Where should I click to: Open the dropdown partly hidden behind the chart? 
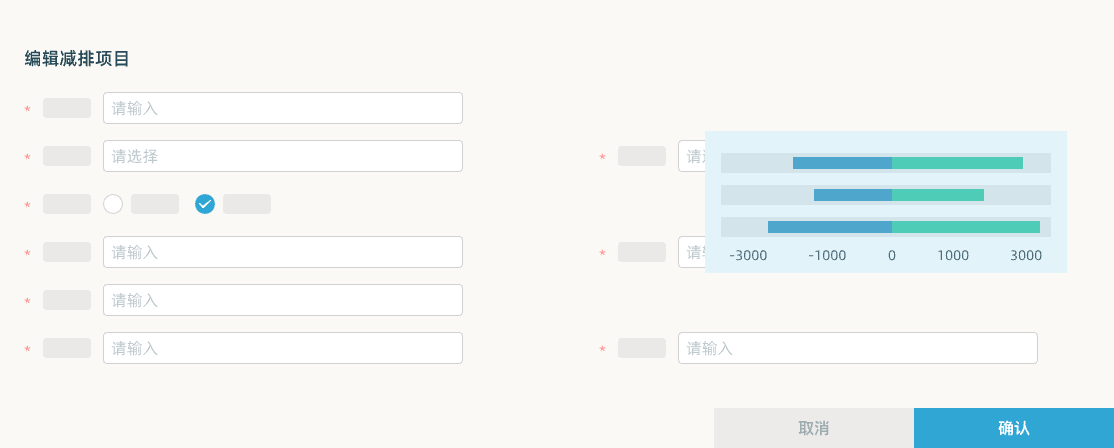691,156
